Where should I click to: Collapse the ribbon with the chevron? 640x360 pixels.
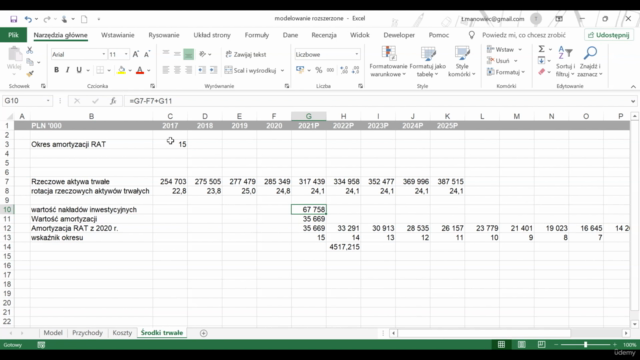633,87
